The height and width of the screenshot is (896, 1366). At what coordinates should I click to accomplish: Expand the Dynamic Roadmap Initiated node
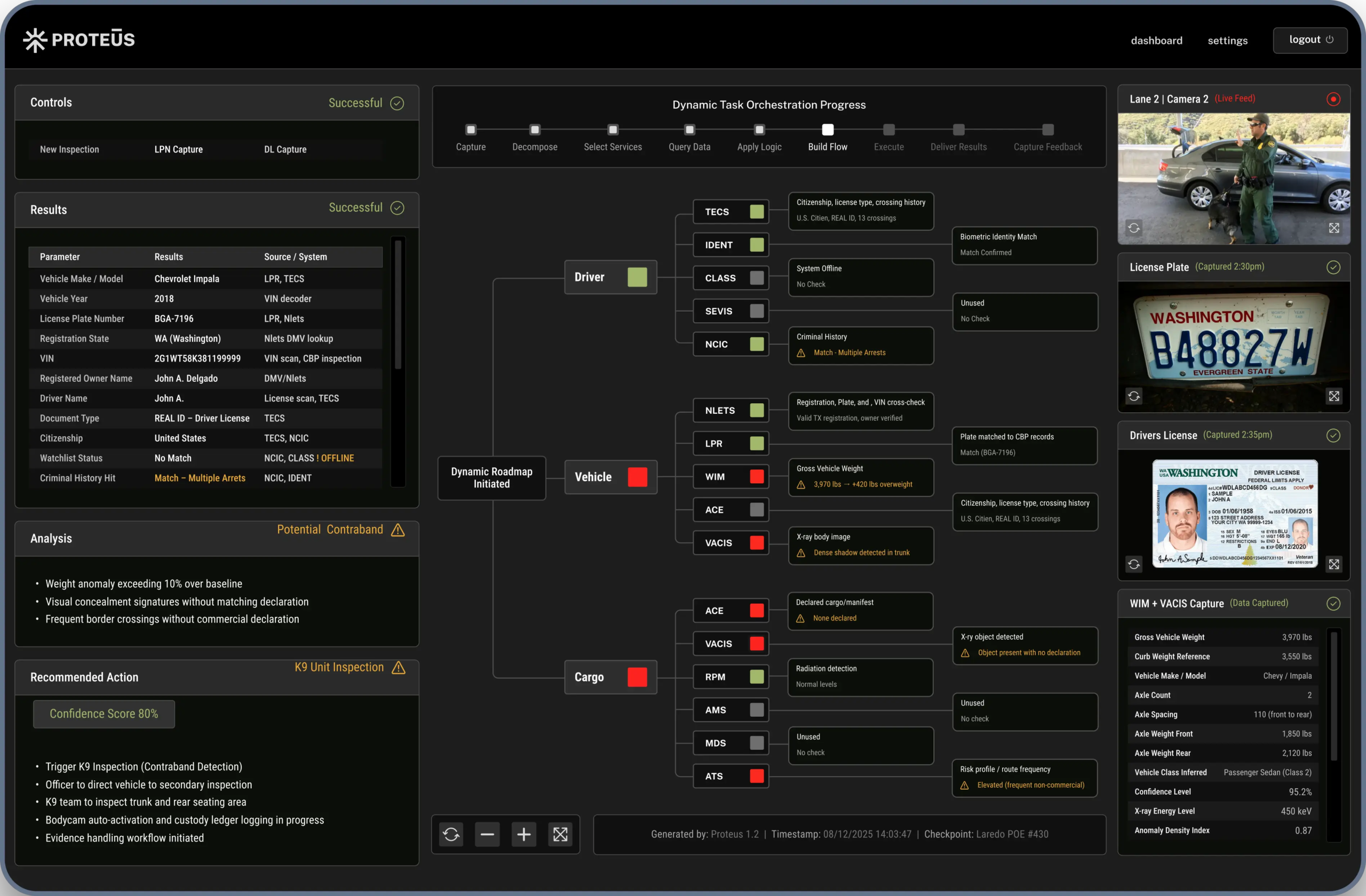(491, 478)
